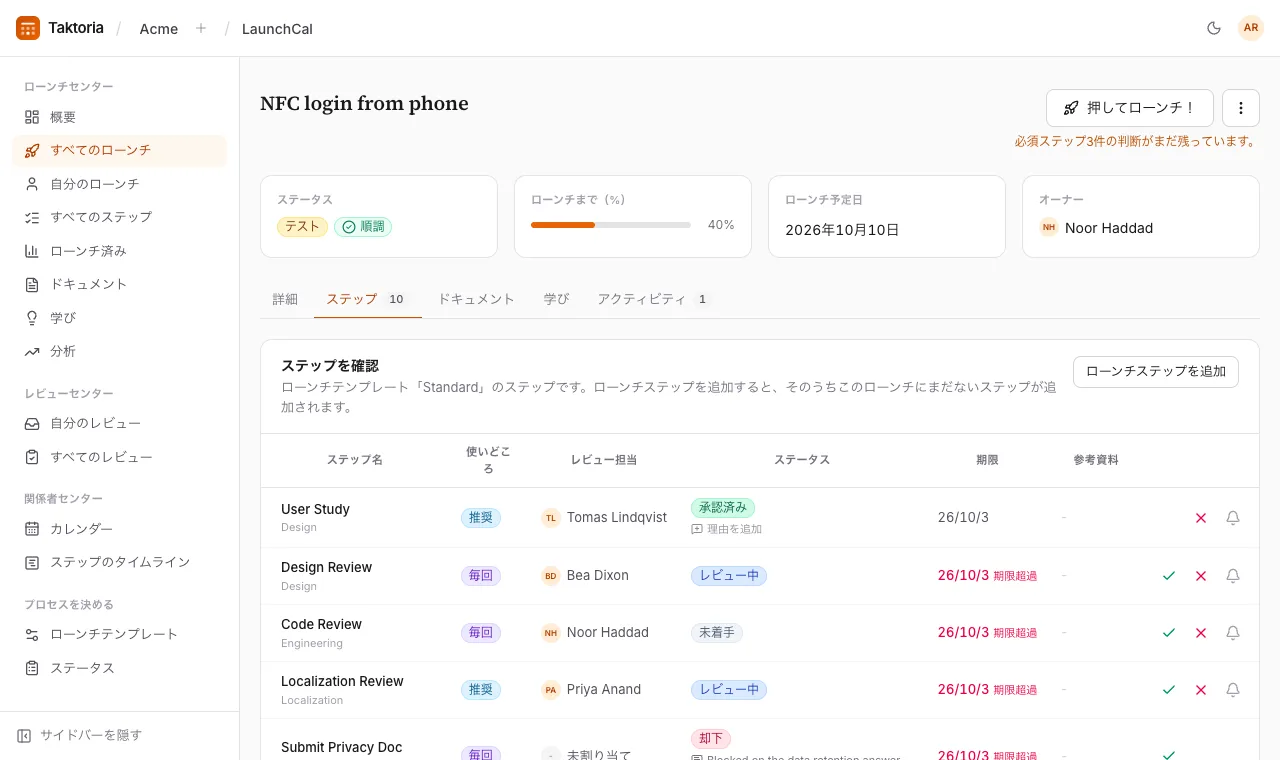Approve the Code Review step
This screenshot has width=1280, height=760.
1169,633
